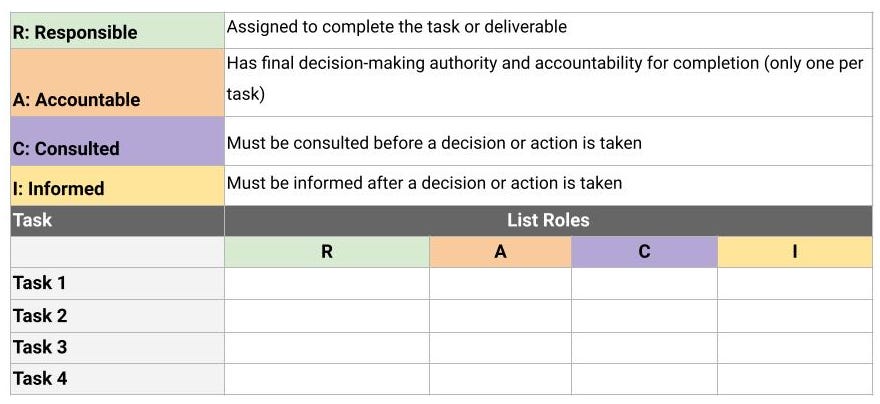This screenshot has width=880, height=404.
Task: Click the Consulted description text cell
Action: [548, 141]
